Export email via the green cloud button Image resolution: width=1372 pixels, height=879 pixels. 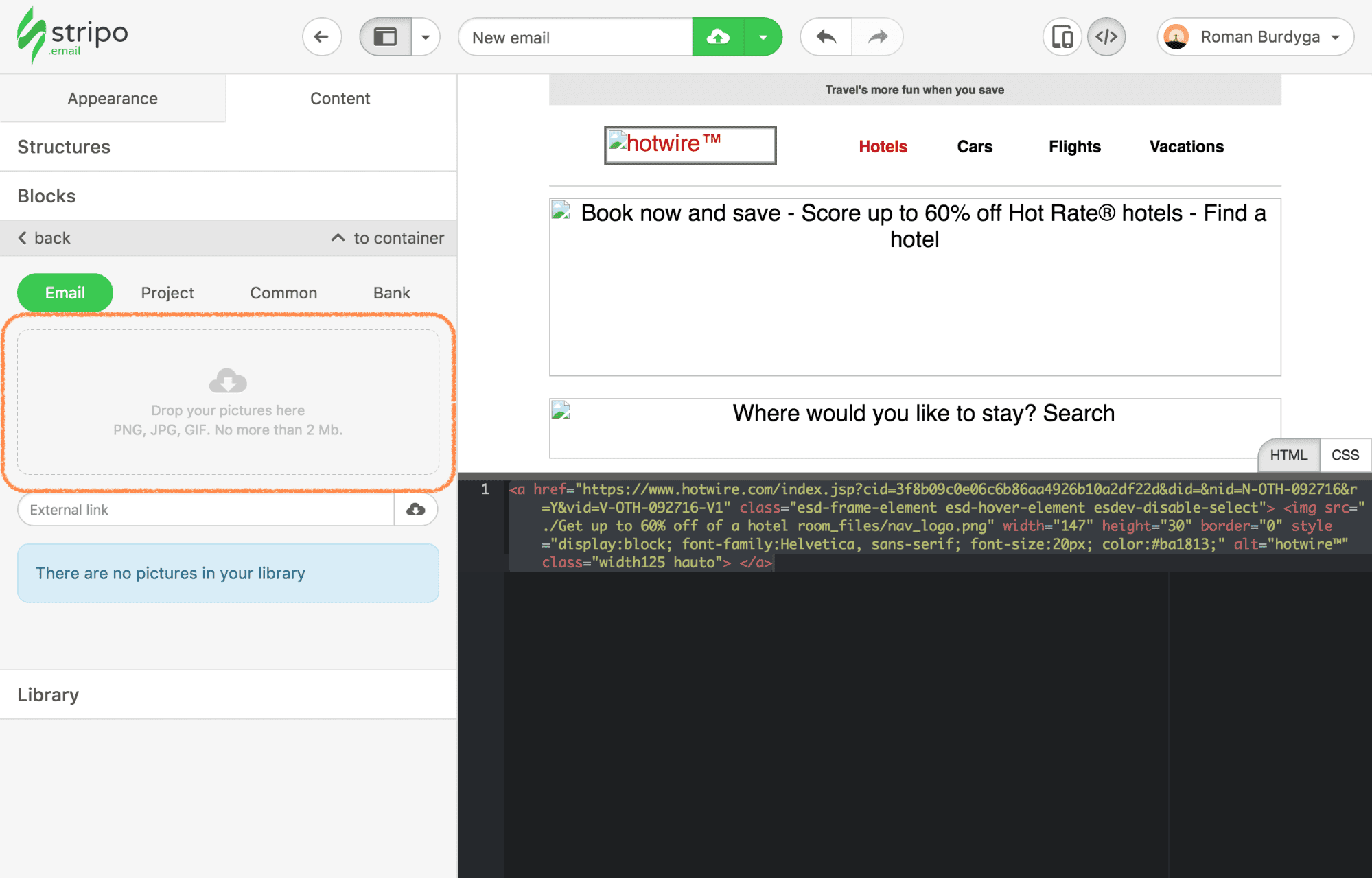(x=717, y=36)
